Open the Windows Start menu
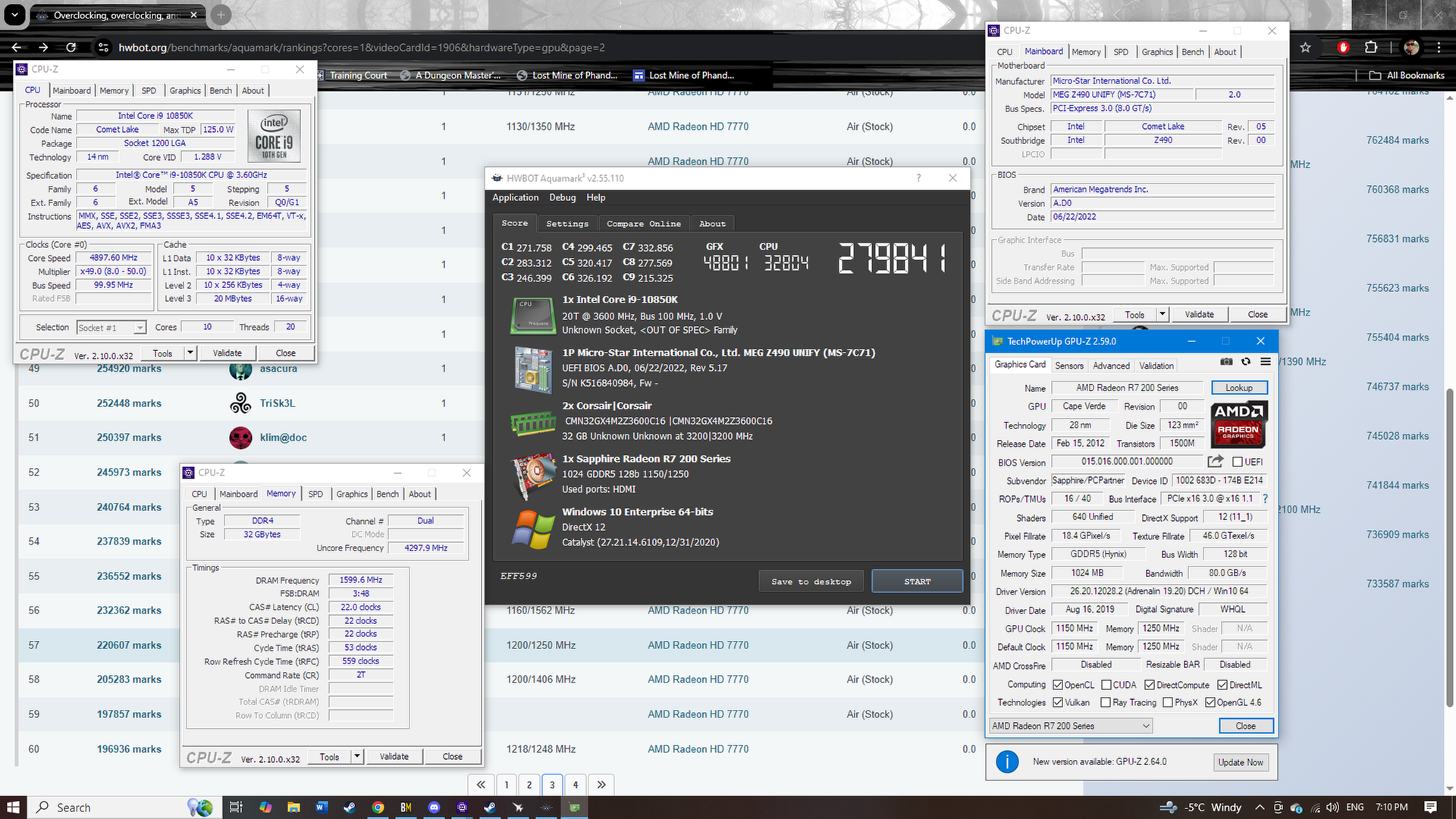This screenshot has width=1456, height=819. tap(13, 807)
